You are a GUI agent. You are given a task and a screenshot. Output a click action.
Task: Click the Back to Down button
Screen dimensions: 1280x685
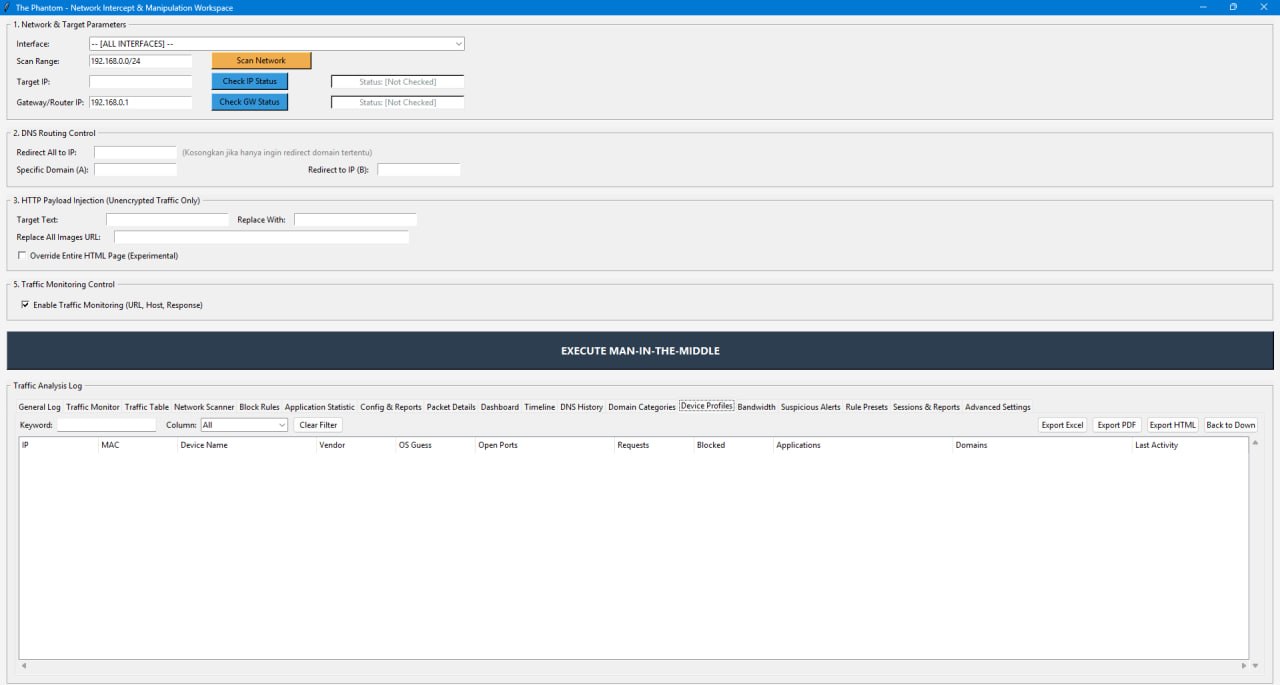(1231, 425)
